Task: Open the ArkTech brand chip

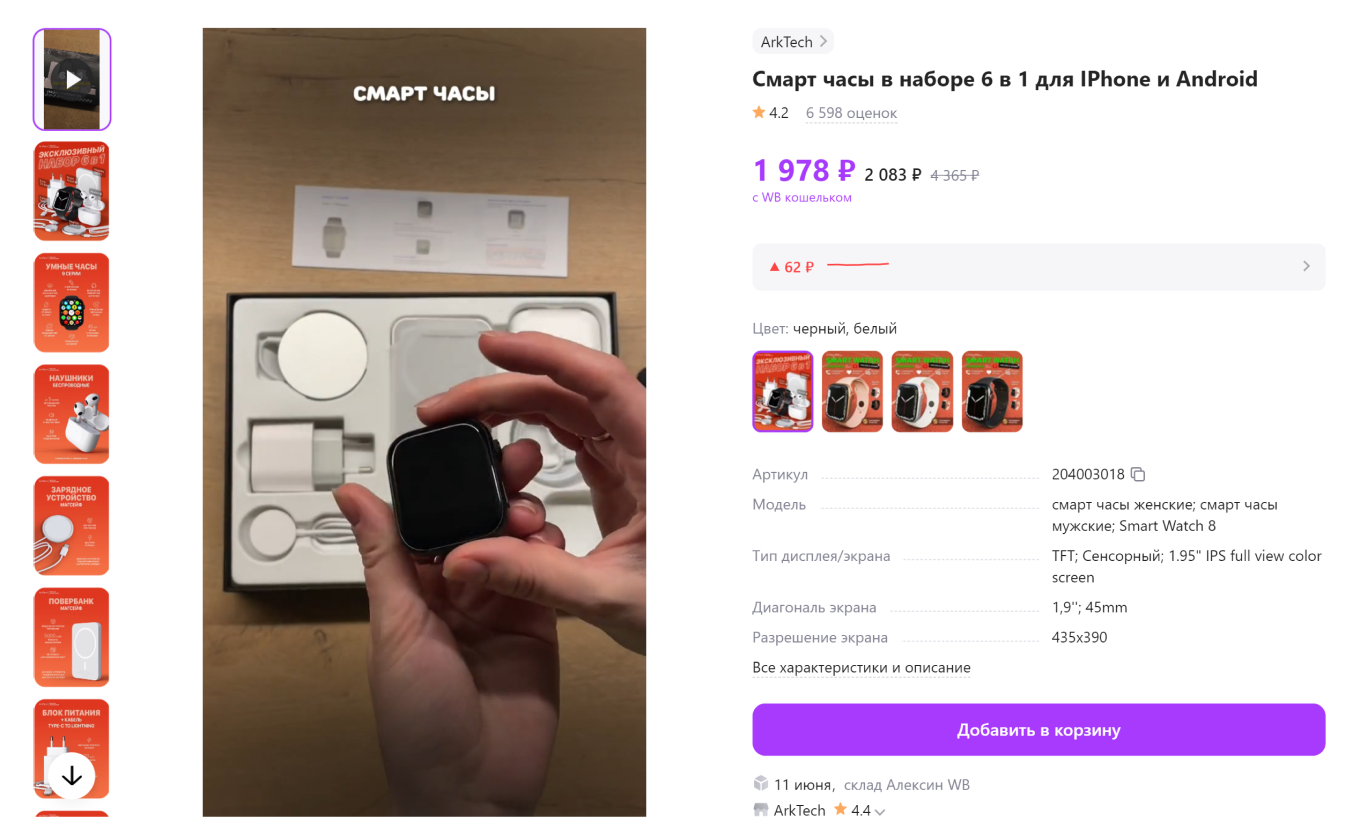Action: tap(793, 41)
